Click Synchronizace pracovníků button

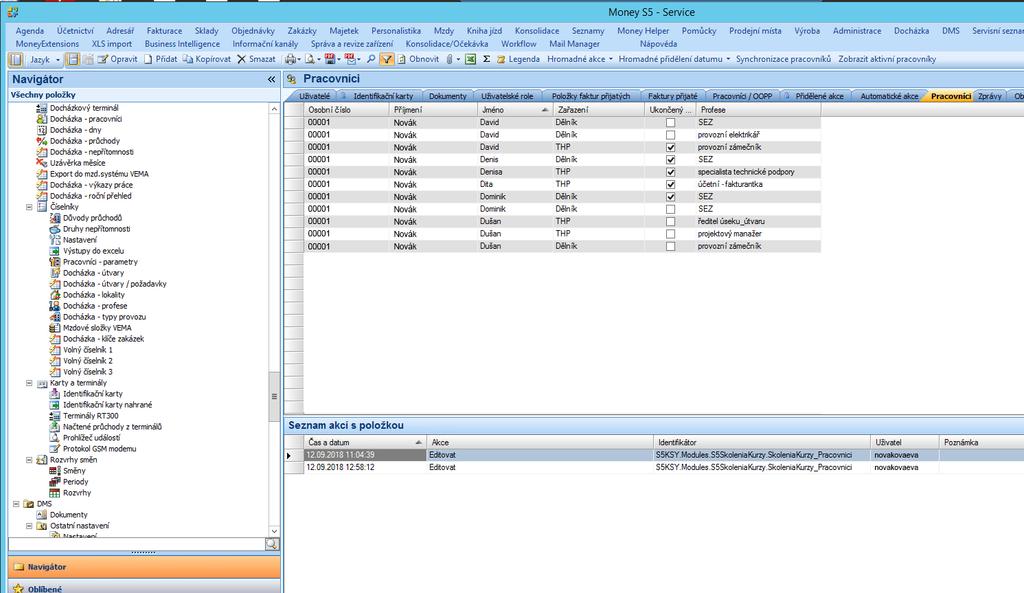783,59
